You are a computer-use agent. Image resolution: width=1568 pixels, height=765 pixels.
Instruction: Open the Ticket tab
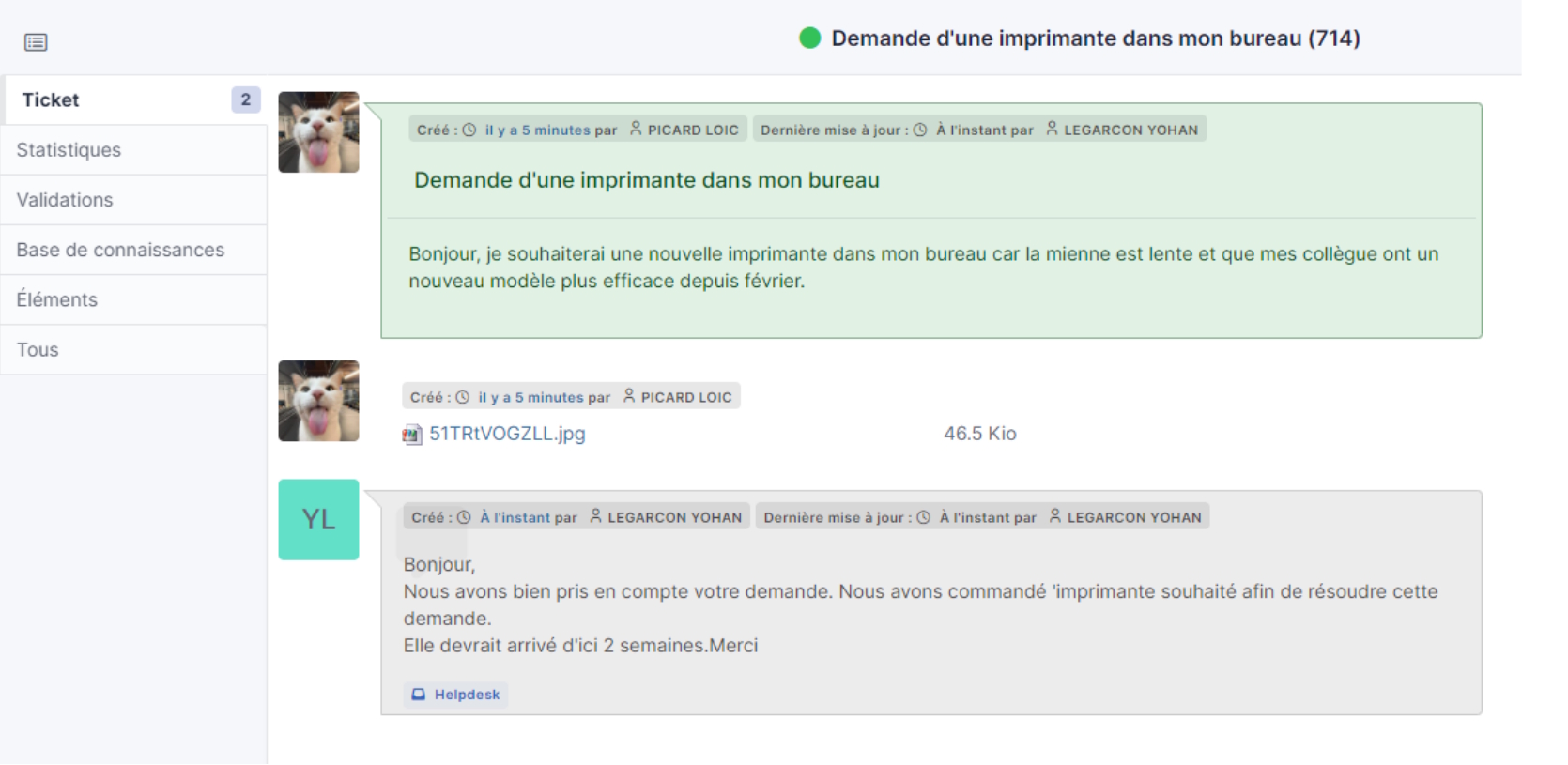click(x=51, y=100)
